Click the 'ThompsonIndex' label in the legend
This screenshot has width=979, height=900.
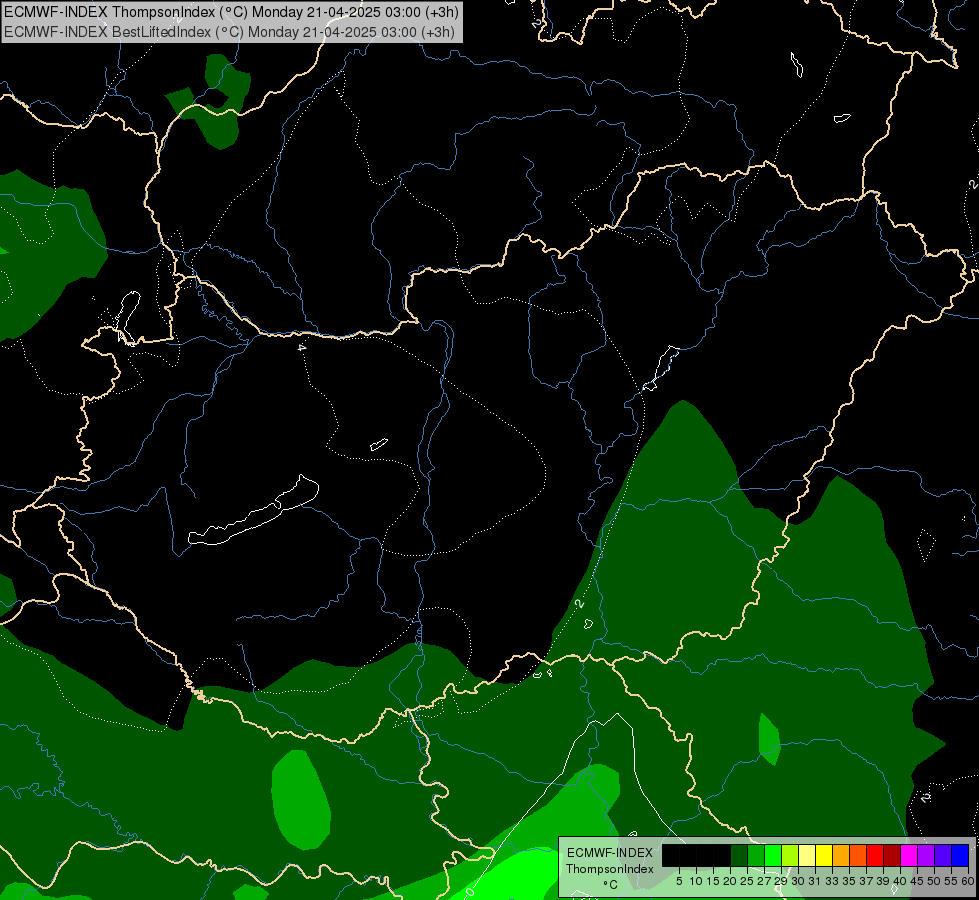pyautogui.click(x=609, y=869)
